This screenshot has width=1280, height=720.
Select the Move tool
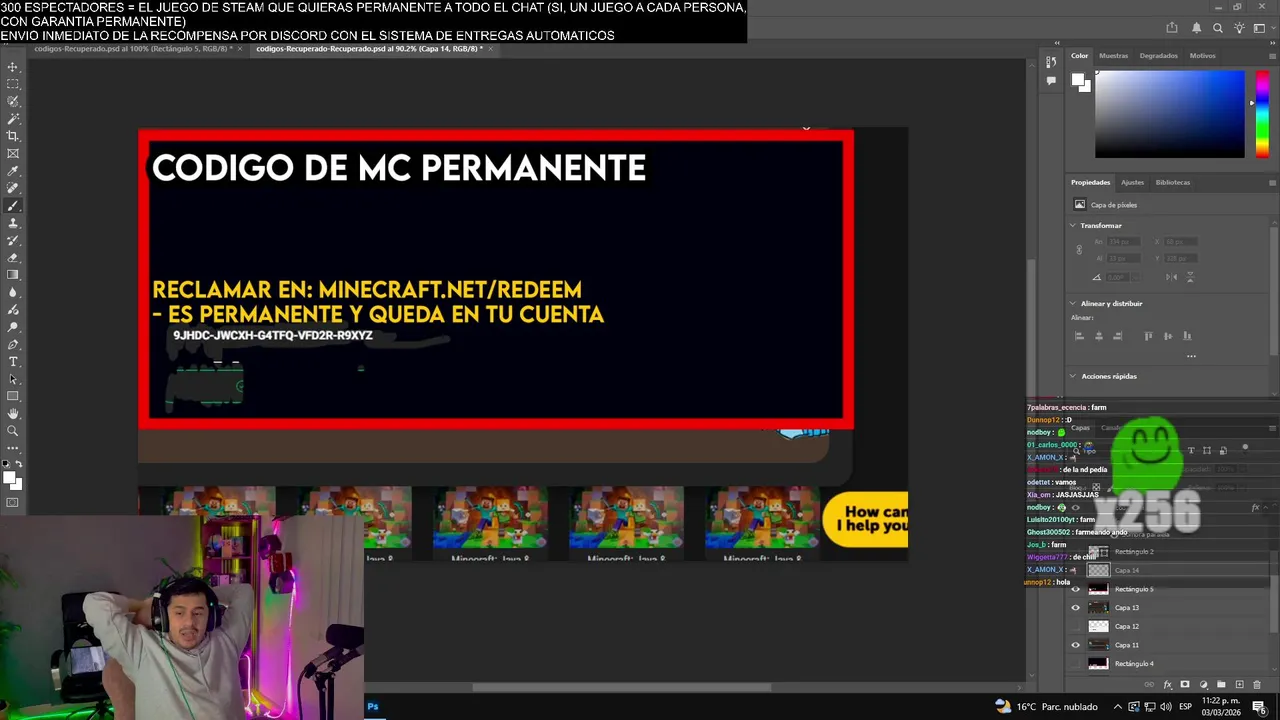(13, 67)
